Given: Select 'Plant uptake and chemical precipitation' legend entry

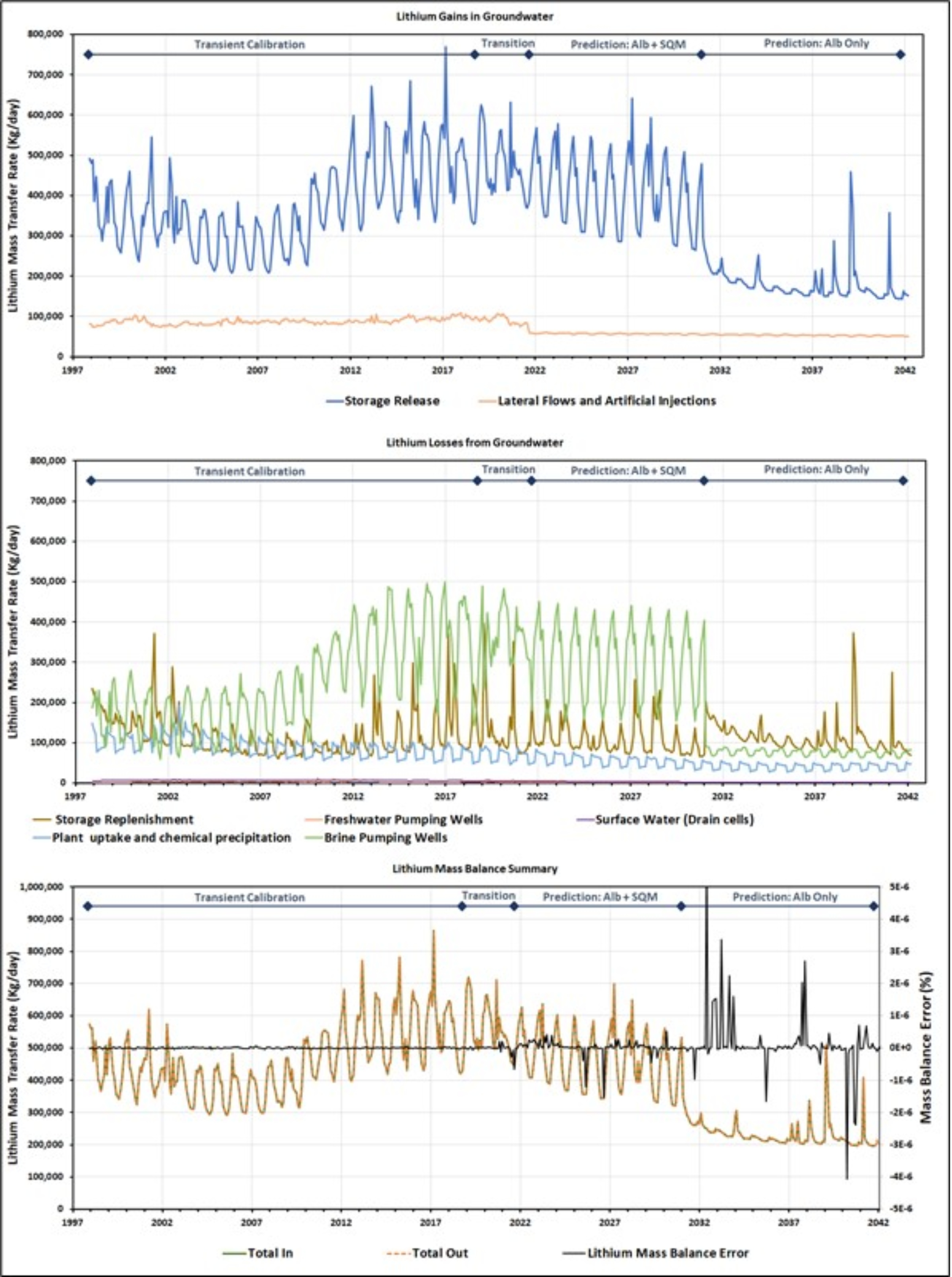Looking at the screenshot, I should pyautogui.click(x=163, y=838).
